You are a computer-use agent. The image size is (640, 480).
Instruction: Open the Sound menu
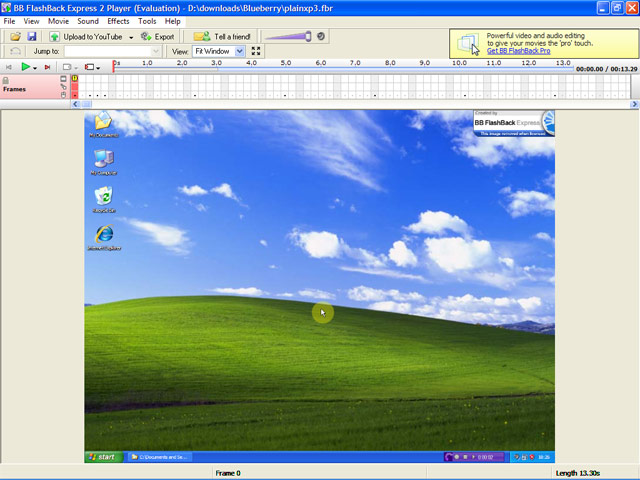(x=88, y=21)
